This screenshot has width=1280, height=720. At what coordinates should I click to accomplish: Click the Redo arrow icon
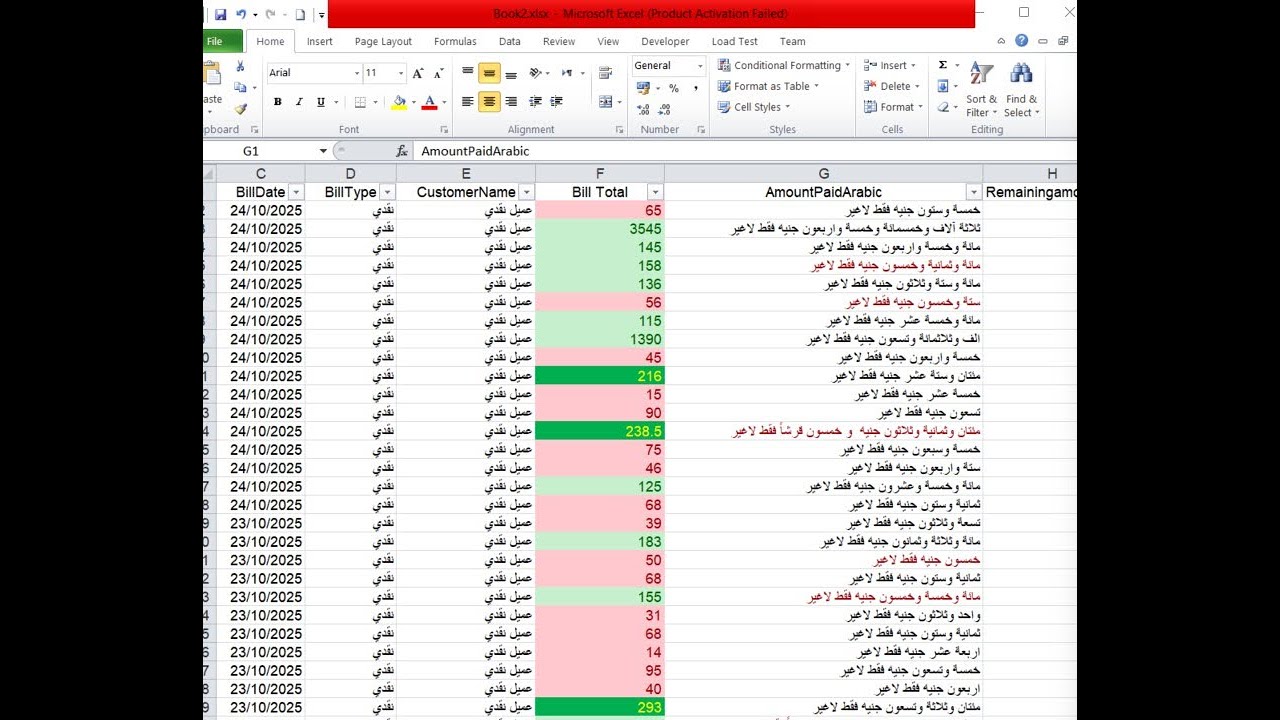[271, 15]
